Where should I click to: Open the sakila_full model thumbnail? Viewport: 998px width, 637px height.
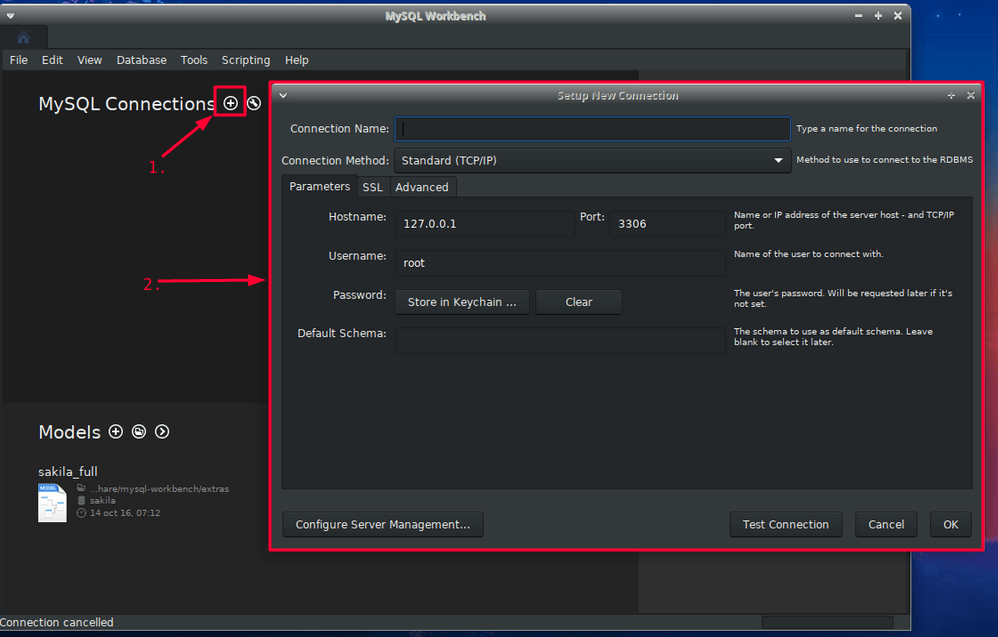point(52,503)
